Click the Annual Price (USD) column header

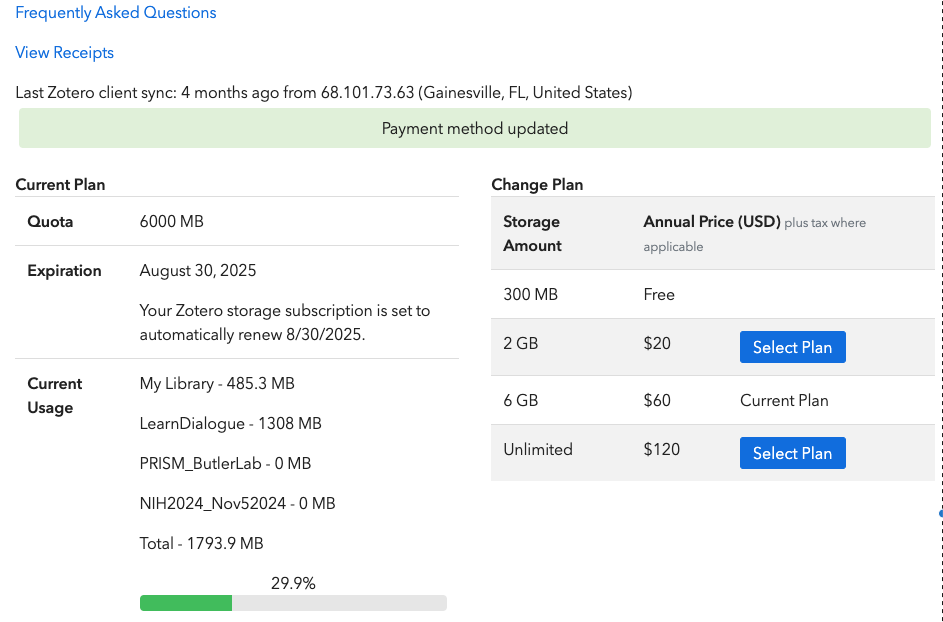point(711,222)
